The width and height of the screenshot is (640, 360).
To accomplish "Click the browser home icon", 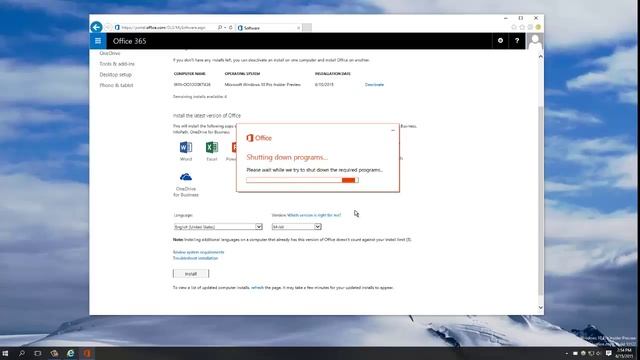I will coord(514,27).
